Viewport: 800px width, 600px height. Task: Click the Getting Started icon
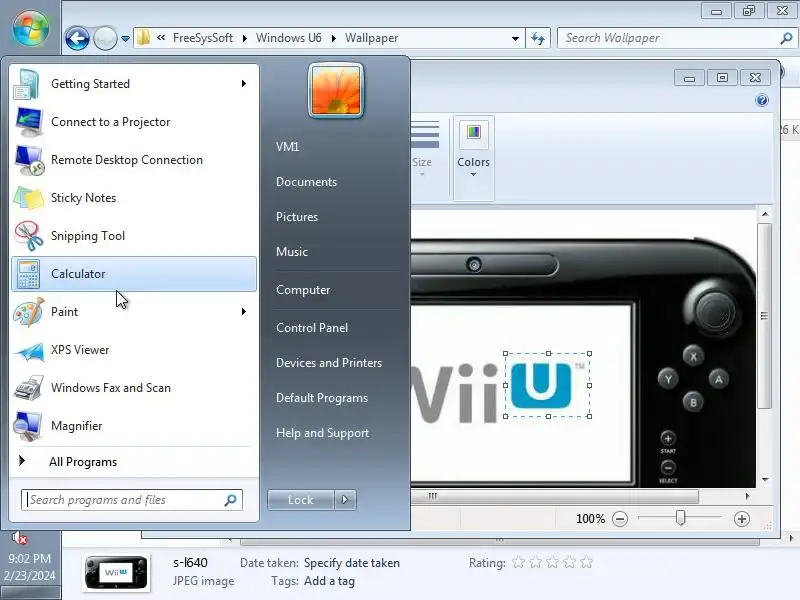pos(28,84)
